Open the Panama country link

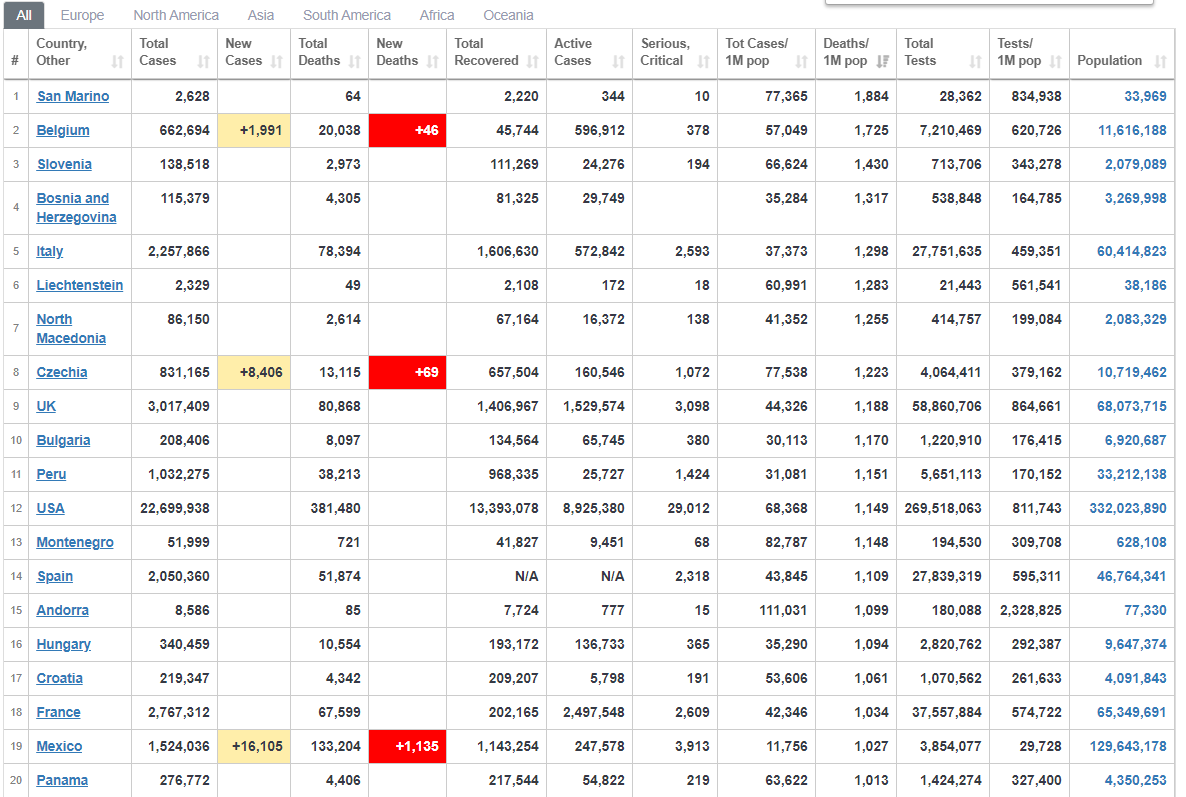tap(62, 780)
